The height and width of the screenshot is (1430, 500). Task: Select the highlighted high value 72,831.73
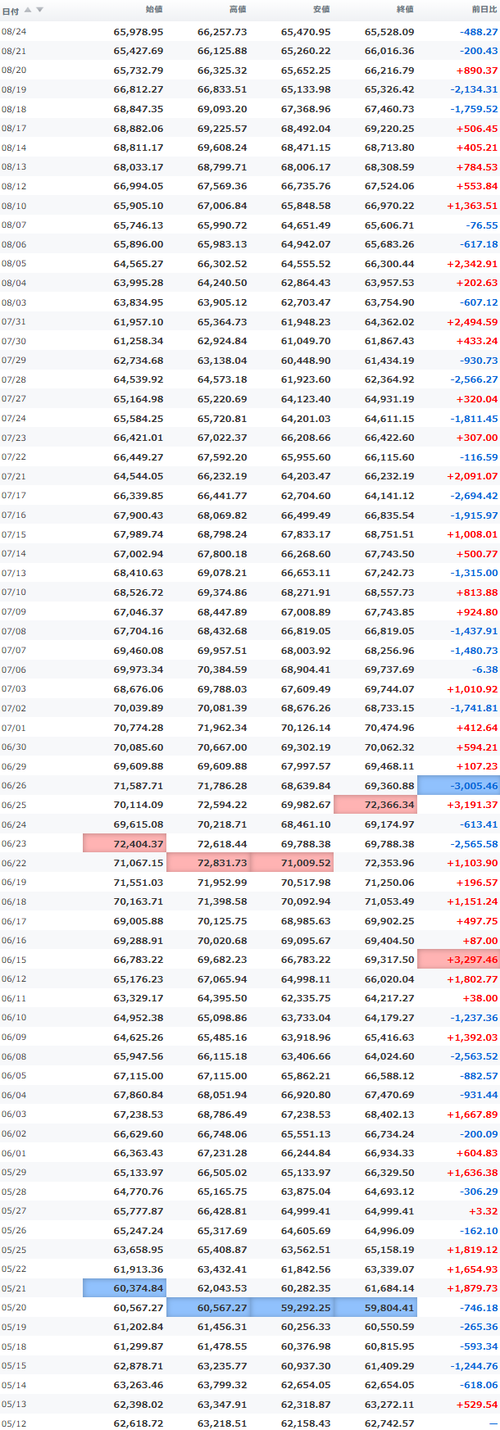[x=208, y=863]
